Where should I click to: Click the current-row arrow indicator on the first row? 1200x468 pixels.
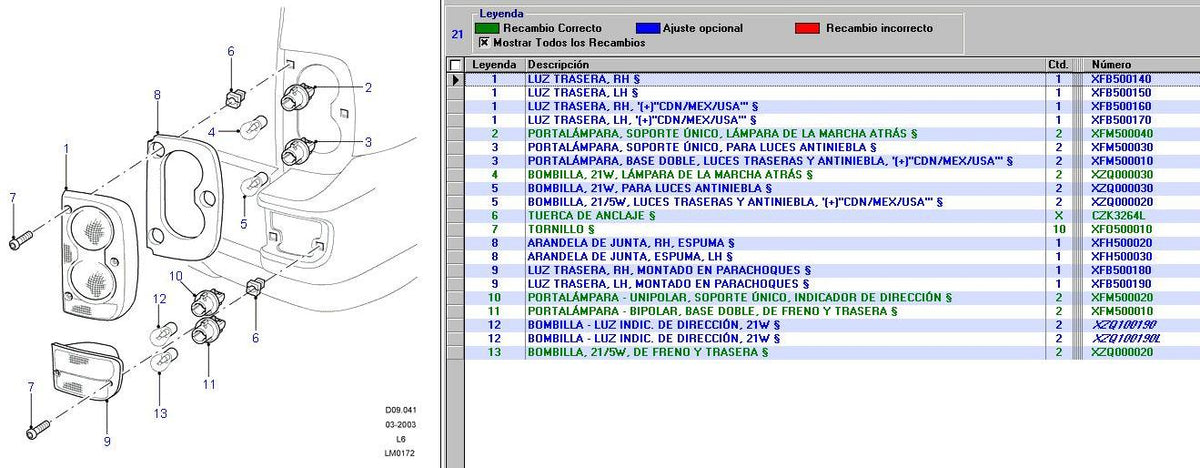pyautogui.click(x=457, y=78)
